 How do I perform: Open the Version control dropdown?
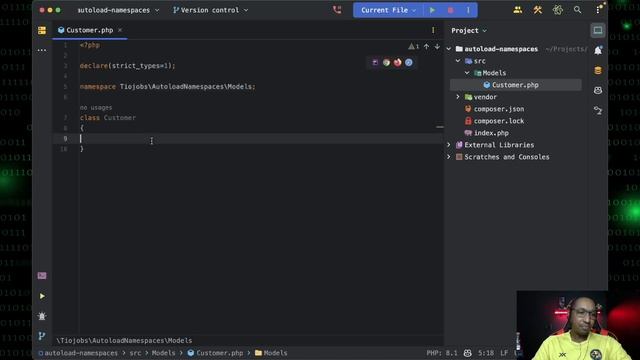[210, 10]
